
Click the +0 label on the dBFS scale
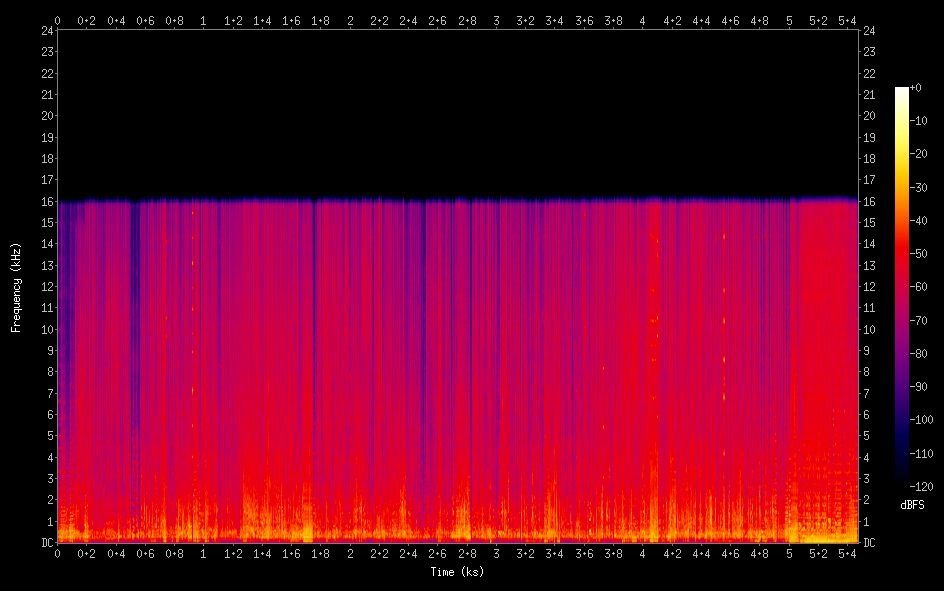[x=916, y=88]
